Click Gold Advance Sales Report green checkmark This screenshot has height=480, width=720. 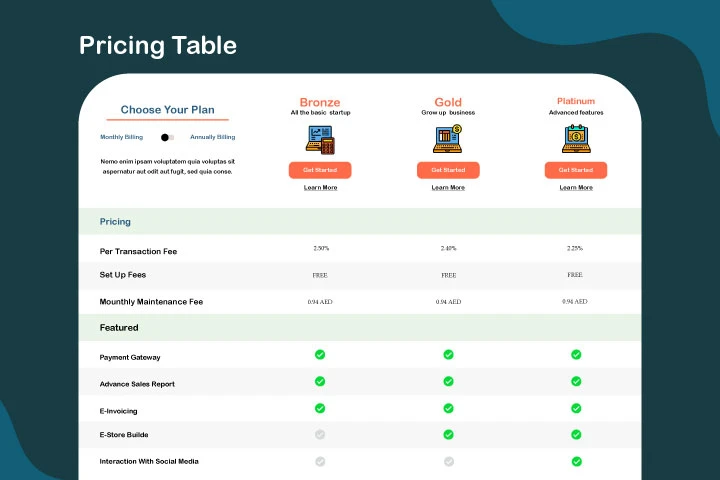(x=448, y=381)
